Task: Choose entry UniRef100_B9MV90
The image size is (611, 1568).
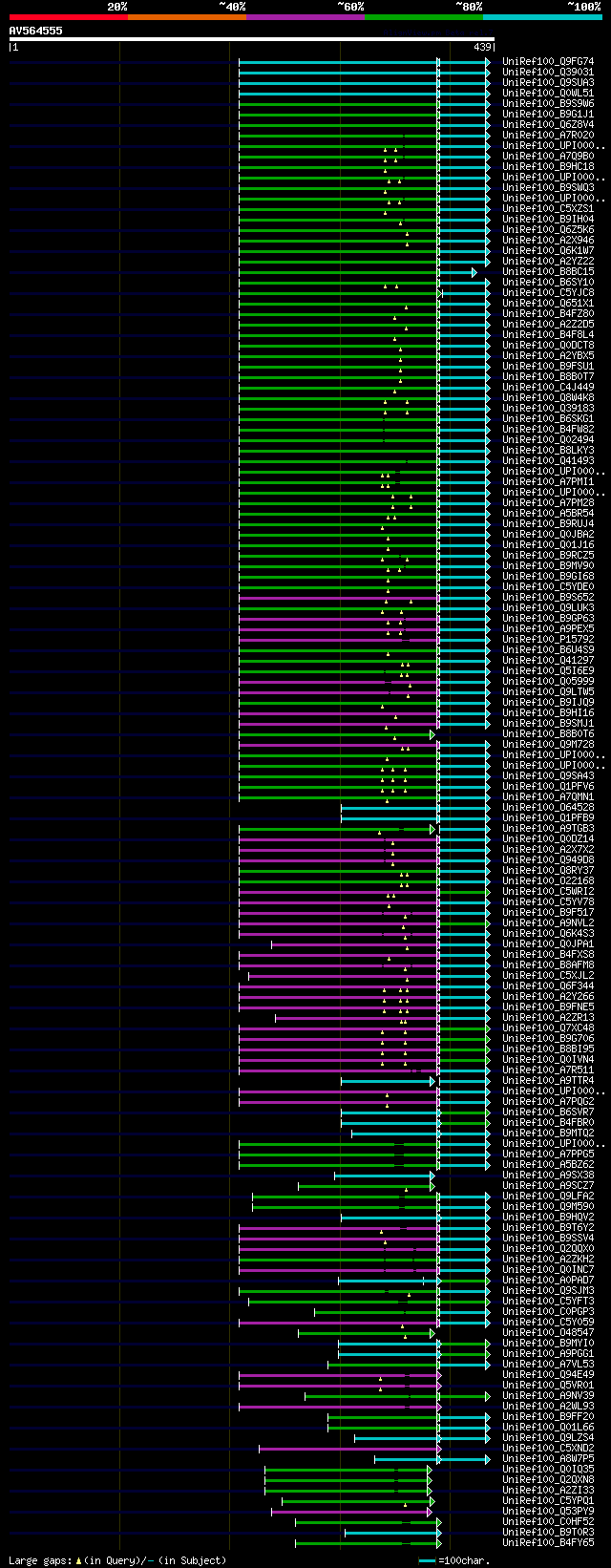Action: [x=548, y=566]
